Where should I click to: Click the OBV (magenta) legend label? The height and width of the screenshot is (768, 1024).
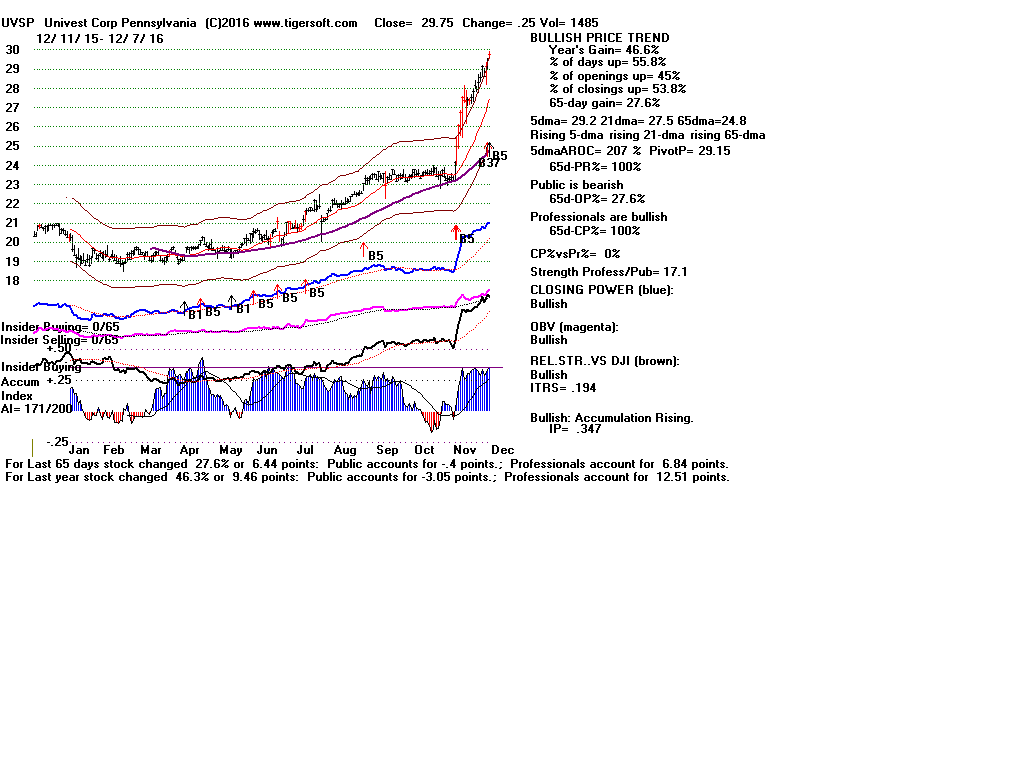click(x=574, y=327)
